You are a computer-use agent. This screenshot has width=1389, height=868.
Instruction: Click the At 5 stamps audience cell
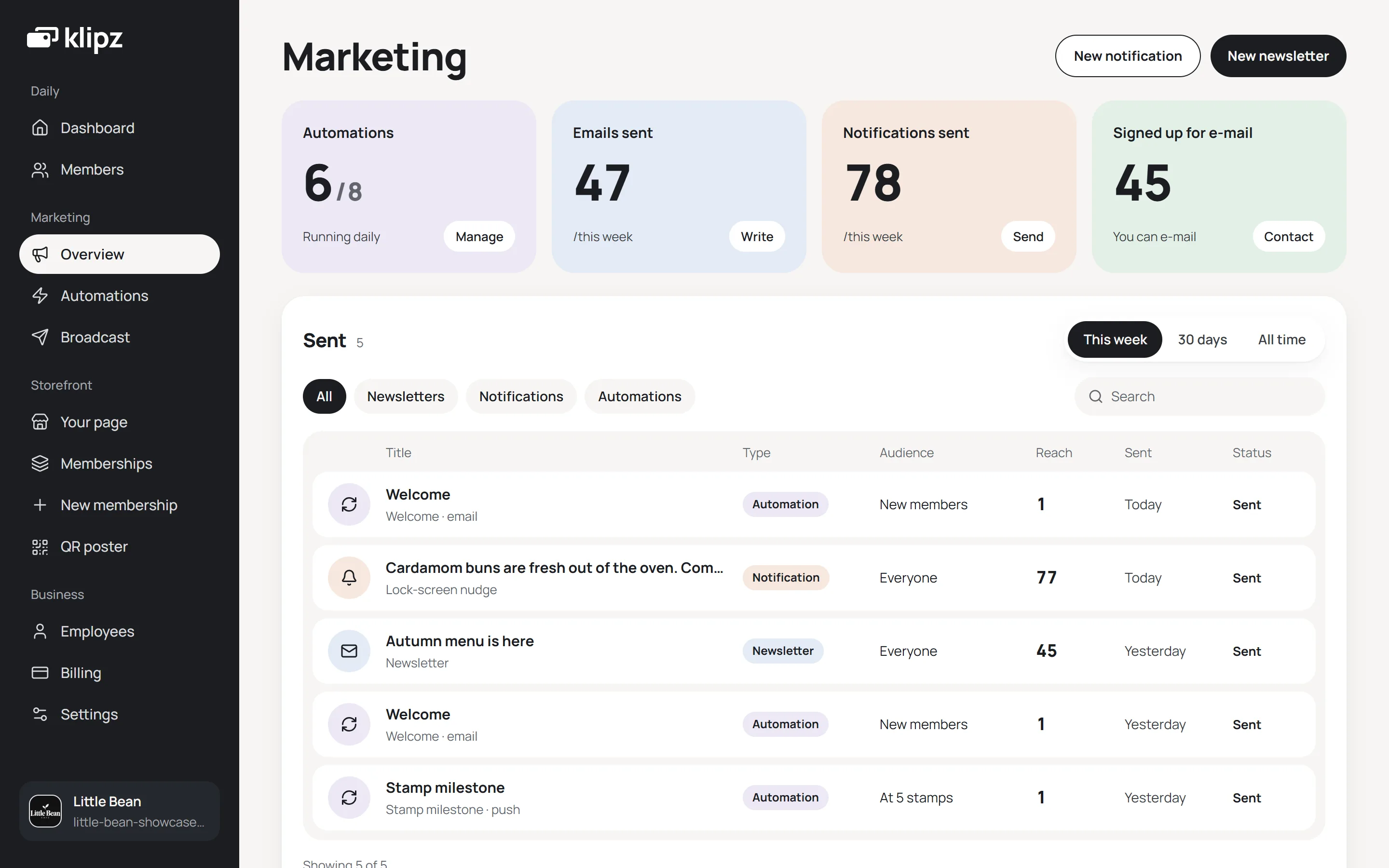916,798
